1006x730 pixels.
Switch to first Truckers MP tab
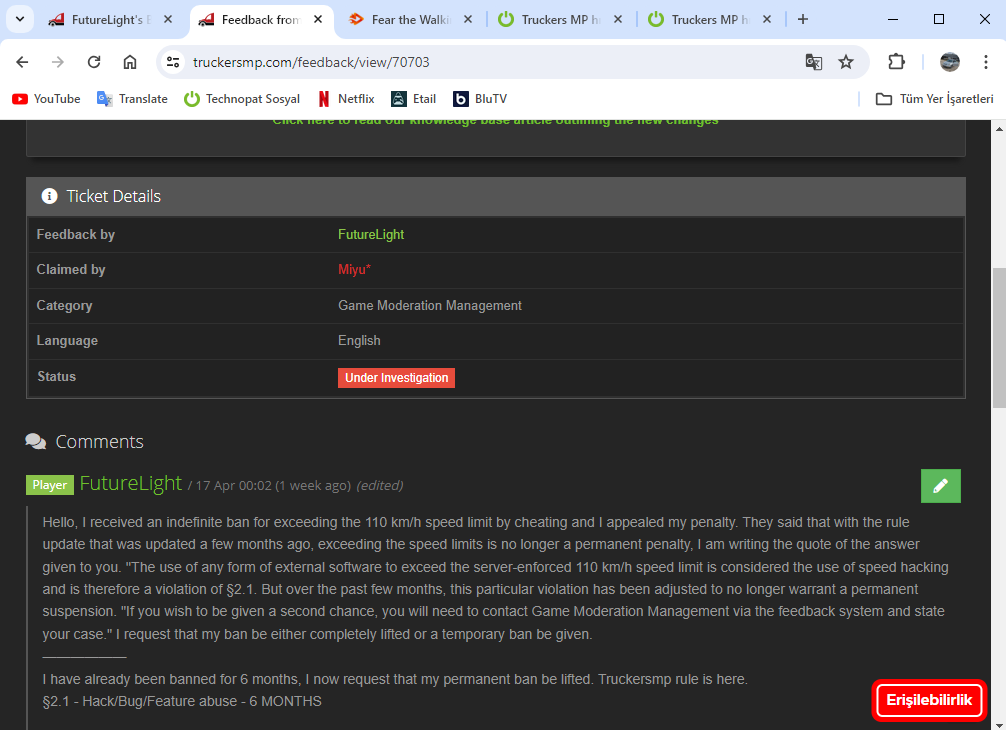click(560, 20)
